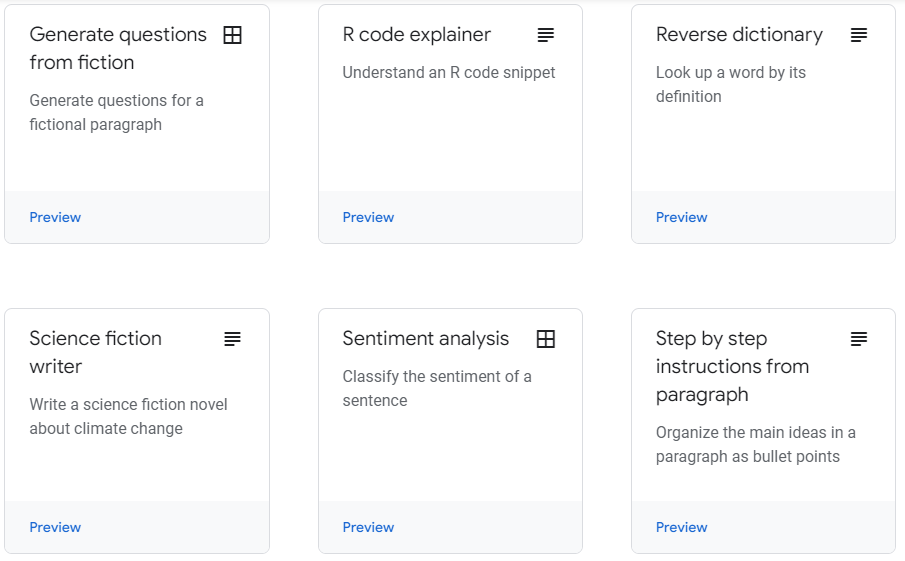Open the 'Sentiment analysis' card title

[x=426, y=339]
